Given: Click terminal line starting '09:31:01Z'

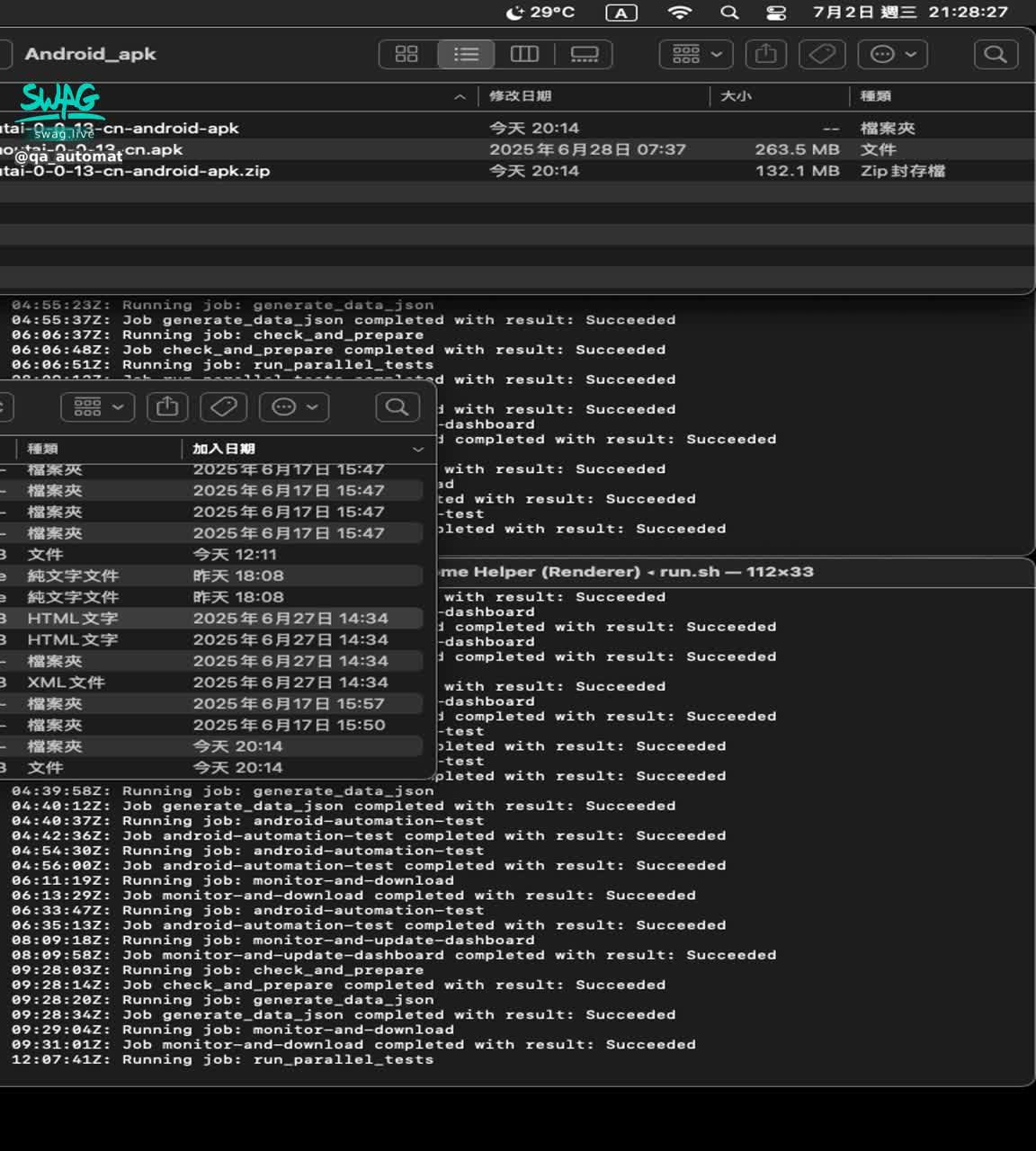Looking at the screenshot, I should (353, 1045).
